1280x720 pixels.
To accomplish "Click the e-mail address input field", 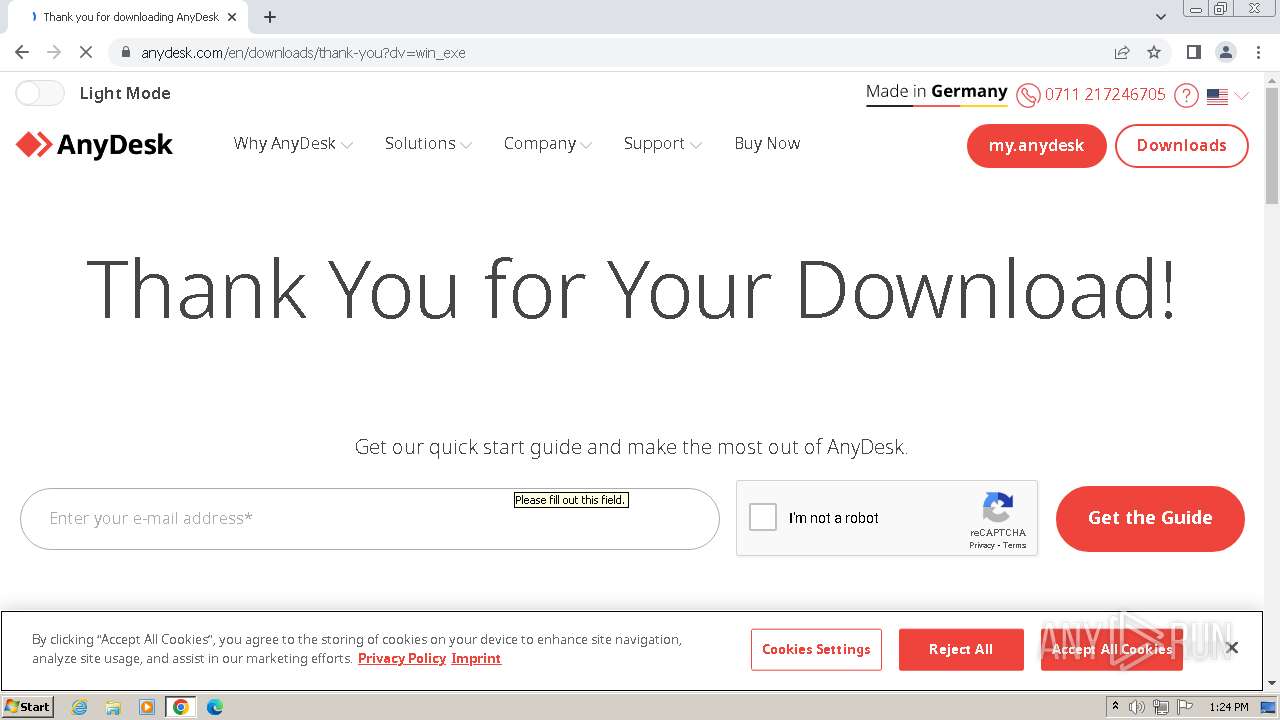I will [x=370, y=518].
